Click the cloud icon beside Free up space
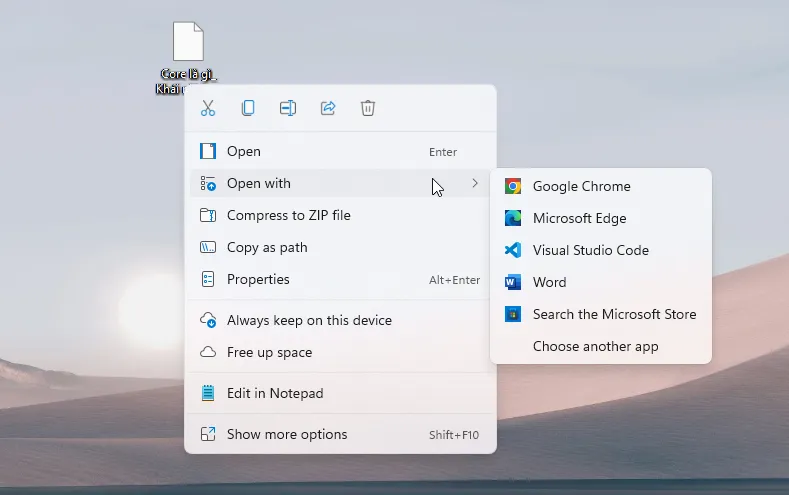This screenshot has height=495, width=789. coord(208,352)
